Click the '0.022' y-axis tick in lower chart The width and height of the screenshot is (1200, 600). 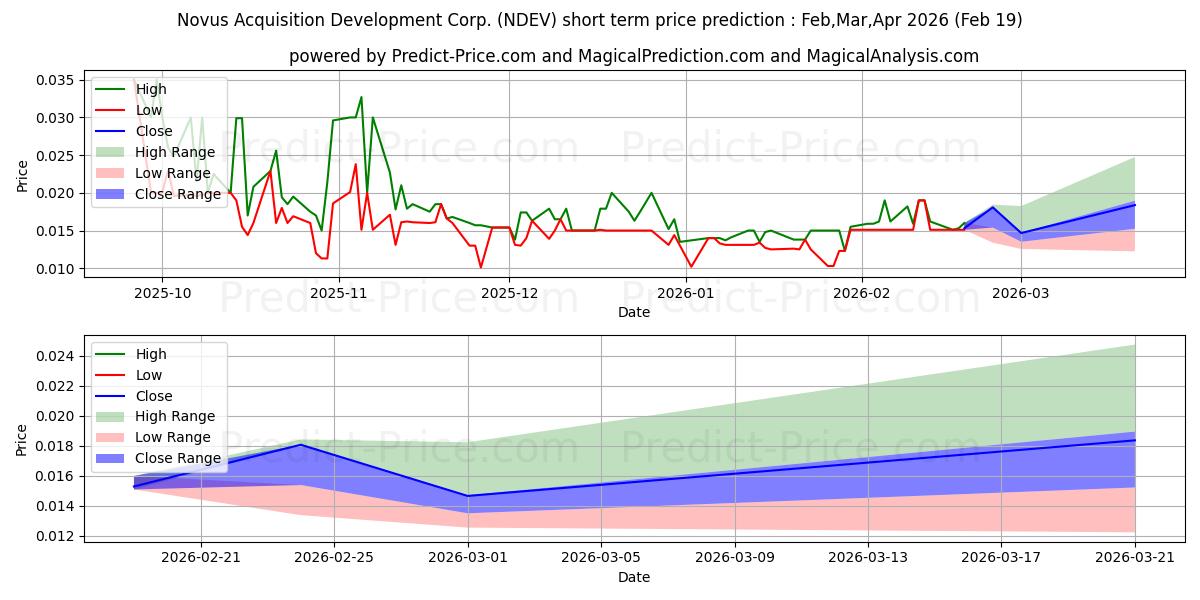click(x=57, y=386)
